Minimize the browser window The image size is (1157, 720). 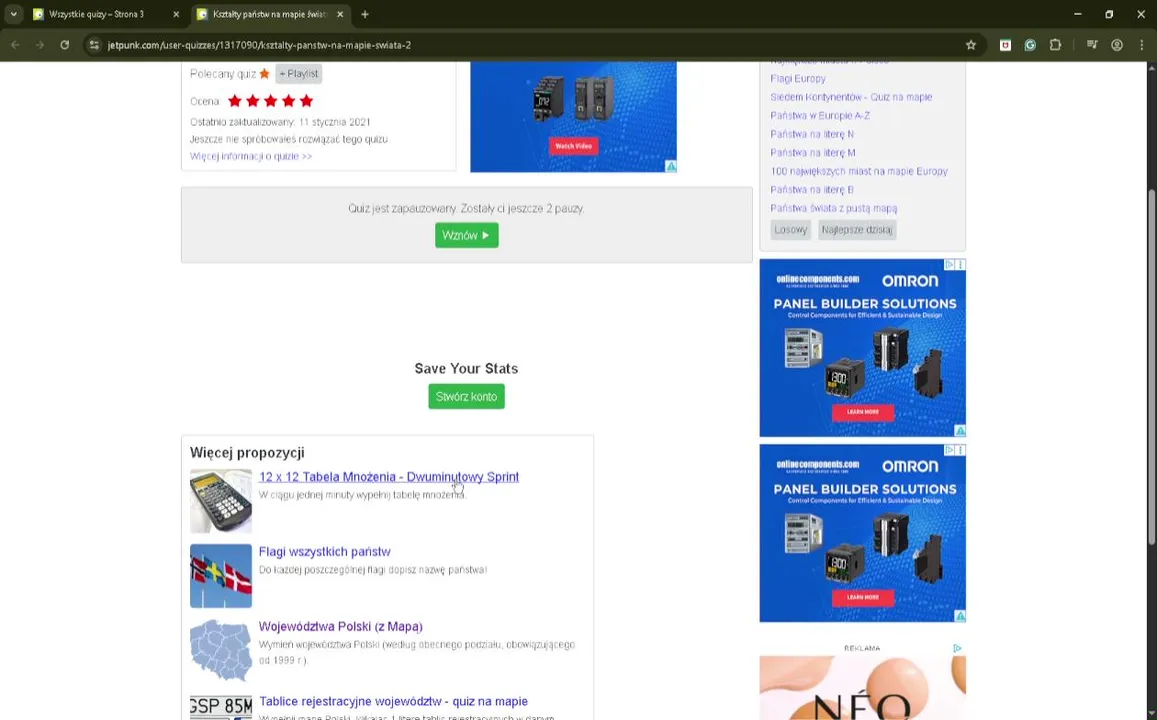coord(1077,14)
